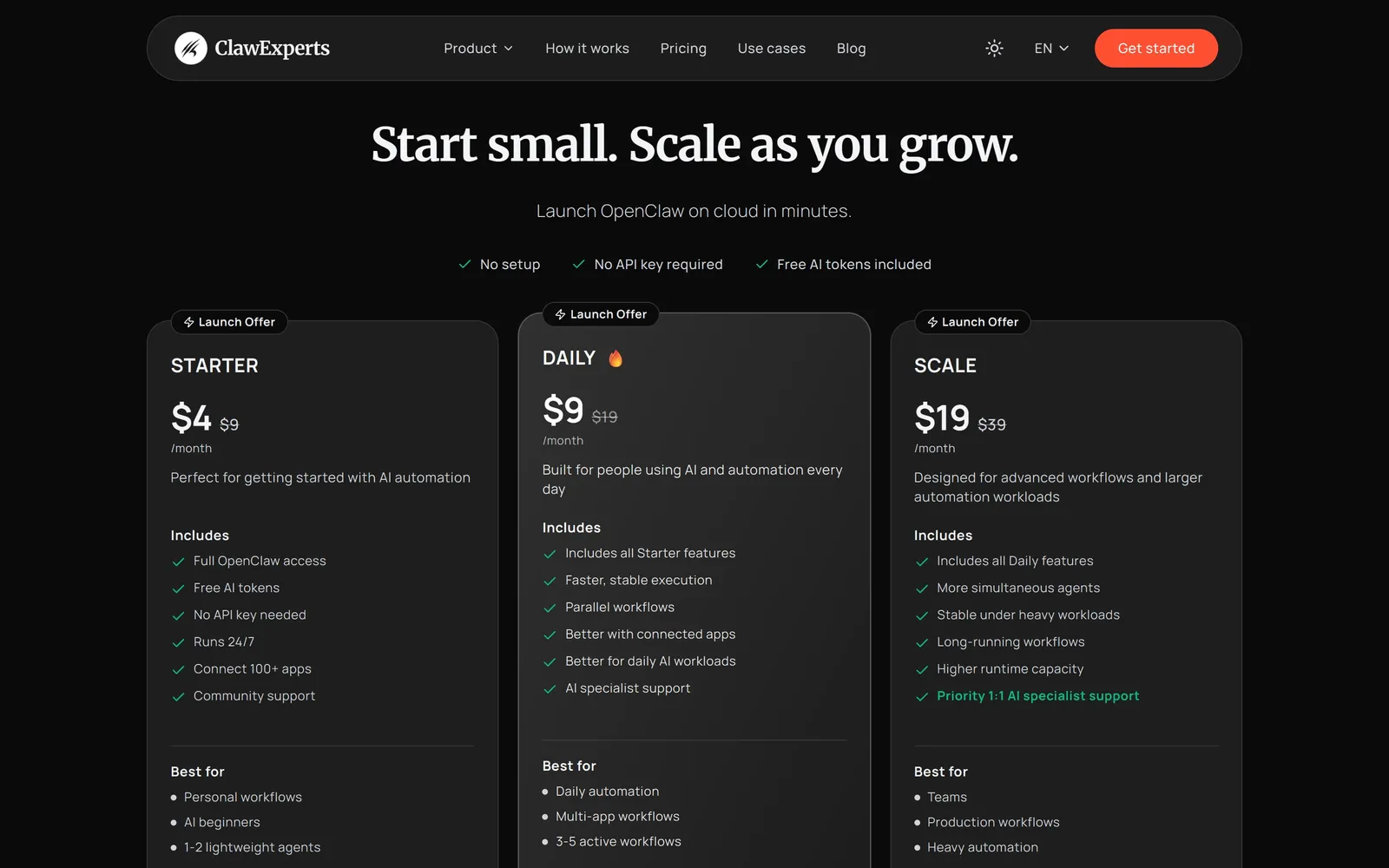This screenshot has height=868, width=1389.
Task: Click the Launch Offer badge on SCALE card
Action: tap(972, 322)
